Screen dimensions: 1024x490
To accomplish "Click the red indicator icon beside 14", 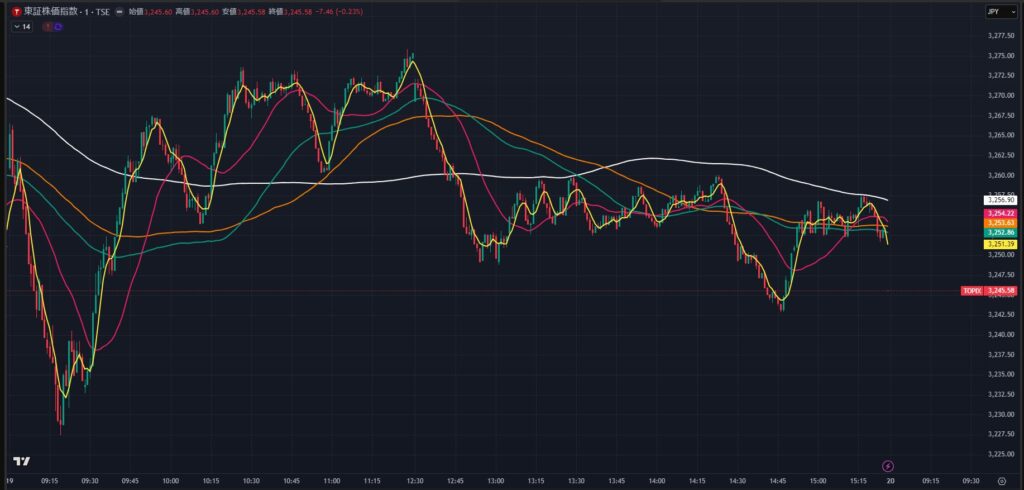I will pyautogui.click(x=48, y=27).
